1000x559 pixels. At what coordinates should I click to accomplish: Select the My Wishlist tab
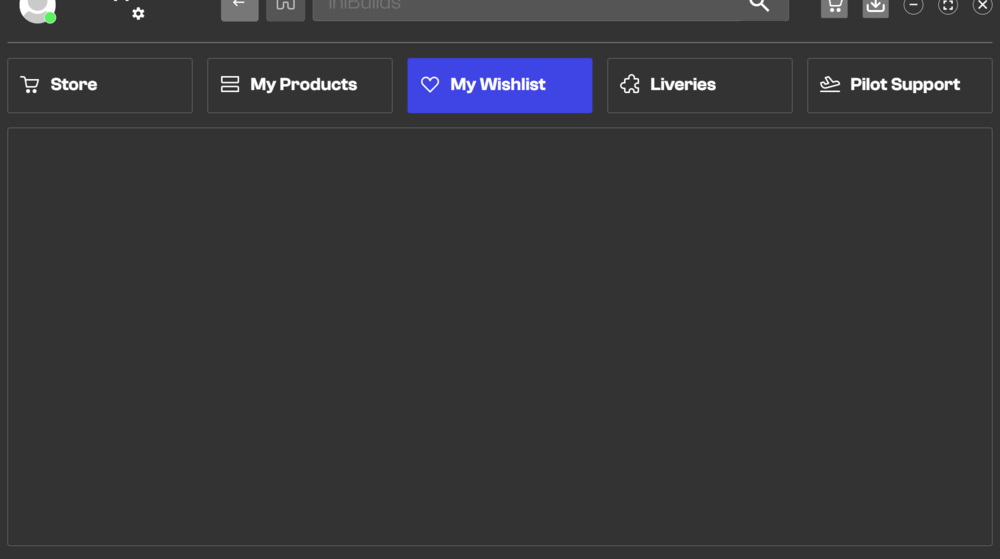(500, 85)
